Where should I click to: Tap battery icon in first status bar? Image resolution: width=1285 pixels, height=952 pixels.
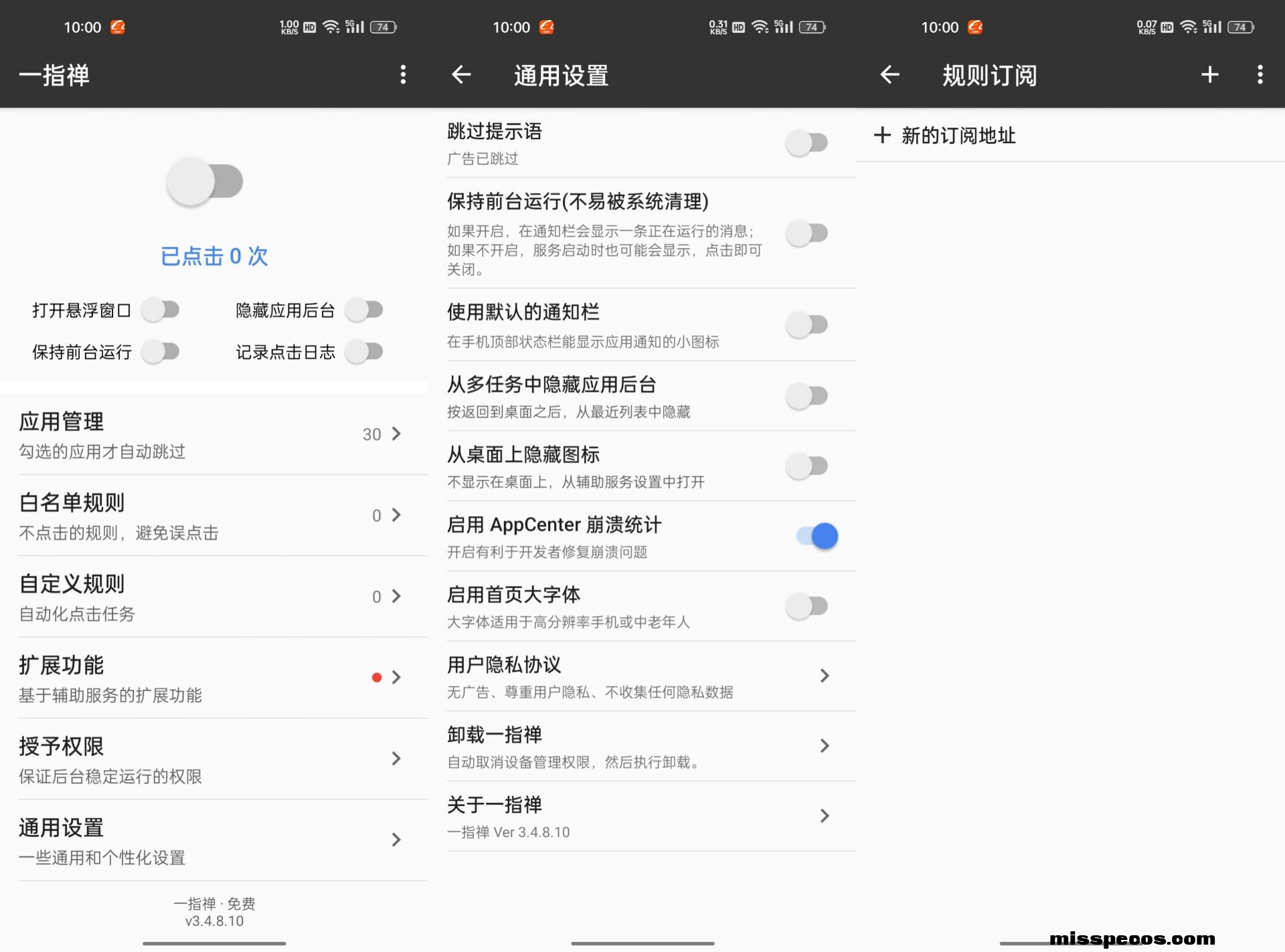pyautogui.click(x=383, y=27)
